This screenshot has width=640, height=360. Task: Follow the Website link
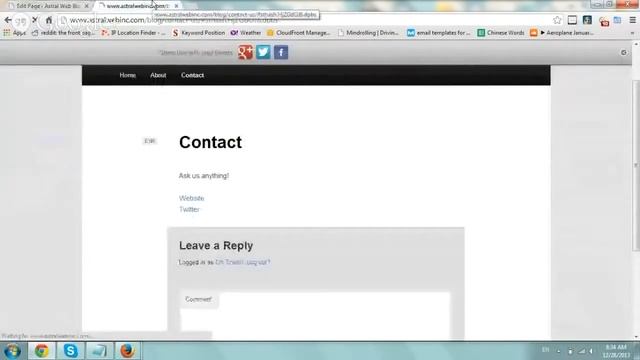coord(191,198)
